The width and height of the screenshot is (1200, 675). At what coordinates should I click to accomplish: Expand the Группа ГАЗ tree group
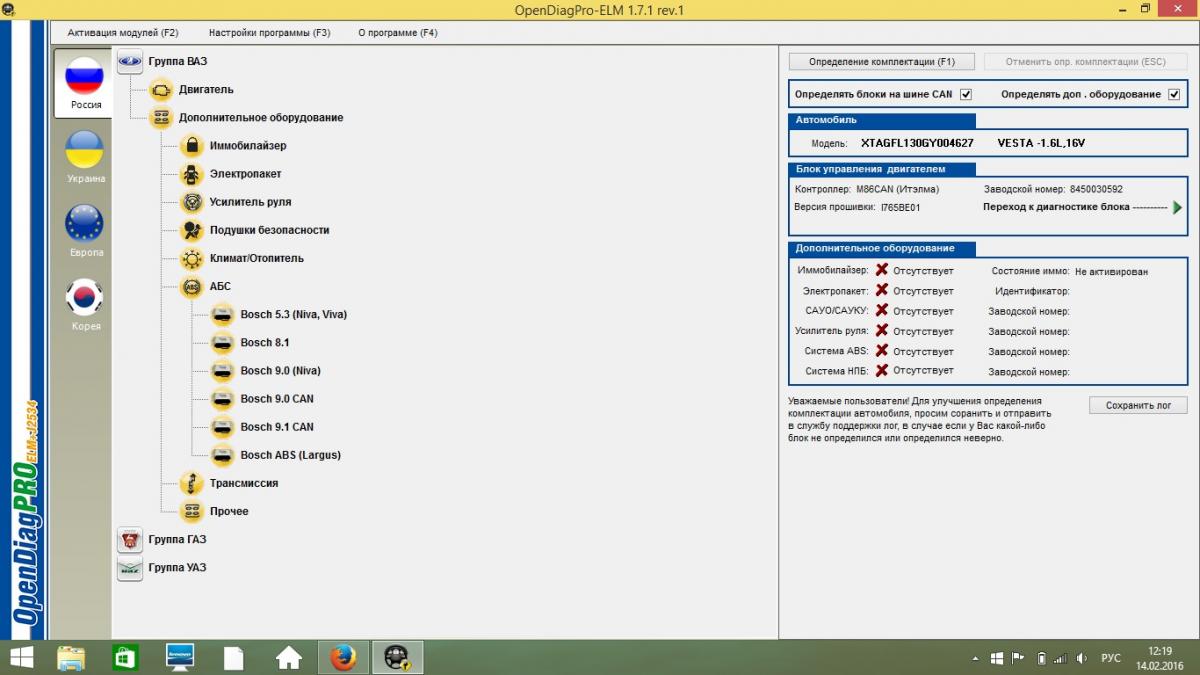(130, 540)
